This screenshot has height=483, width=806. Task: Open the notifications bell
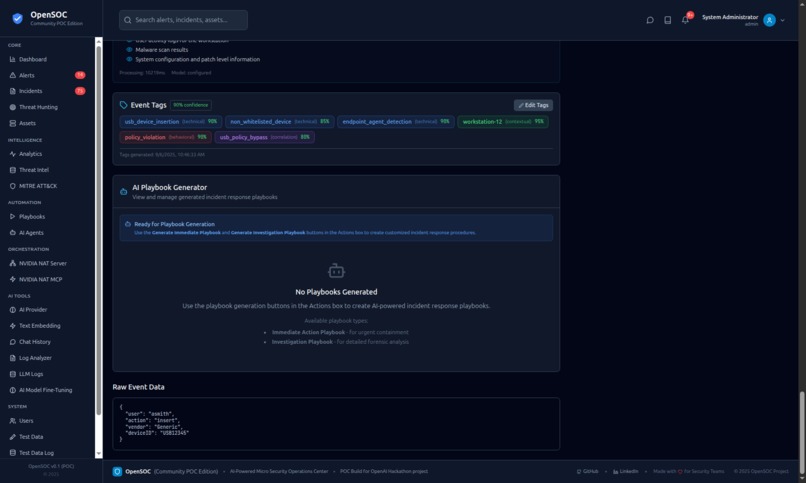685,20
